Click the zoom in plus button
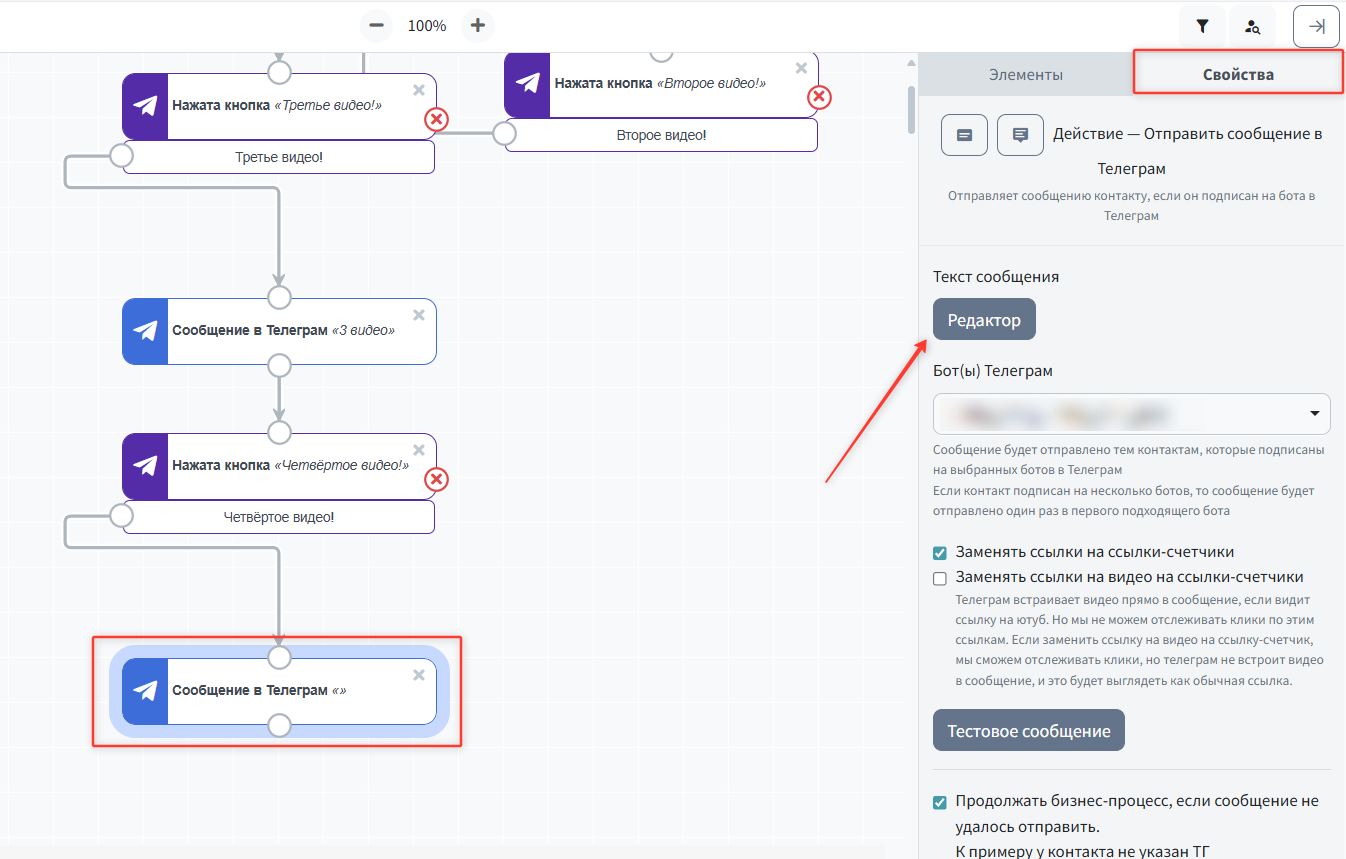Viewport: 1346px width, 859px height. pos(478,25)
